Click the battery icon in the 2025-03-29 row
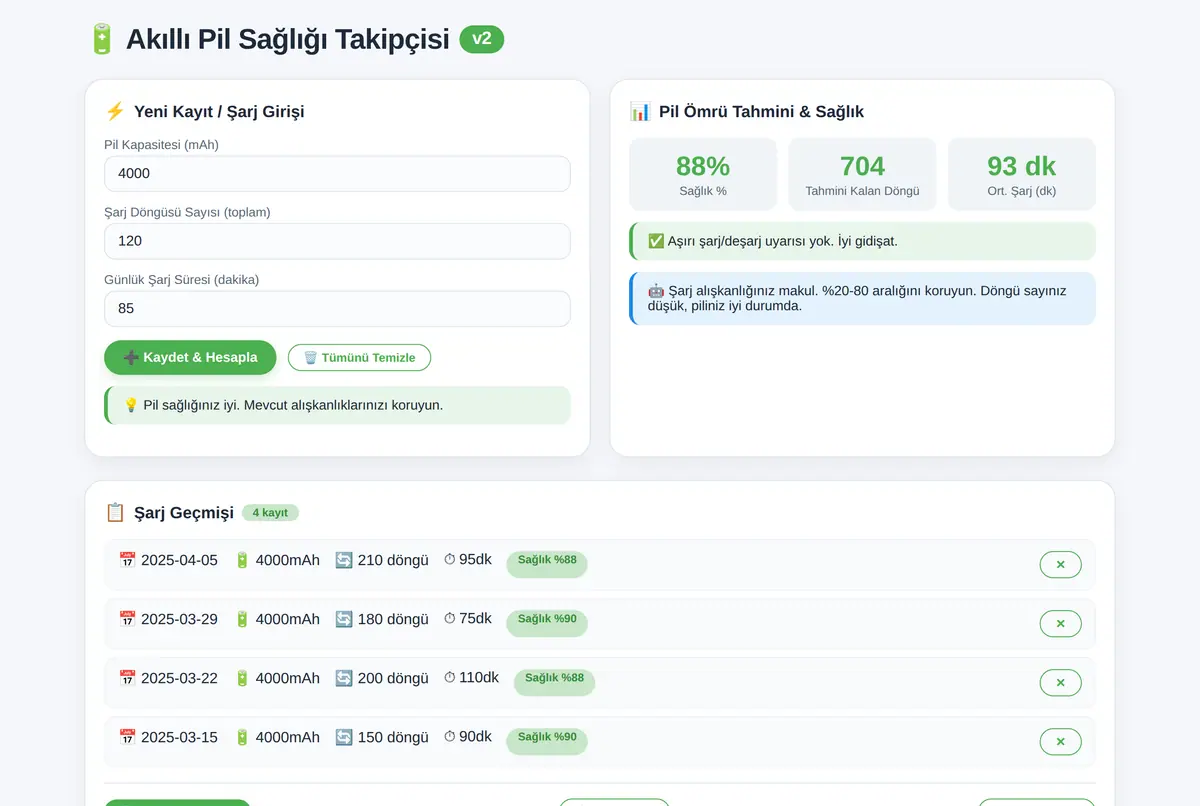Viewport: 1200px width, 806px height. click(242, 619)
